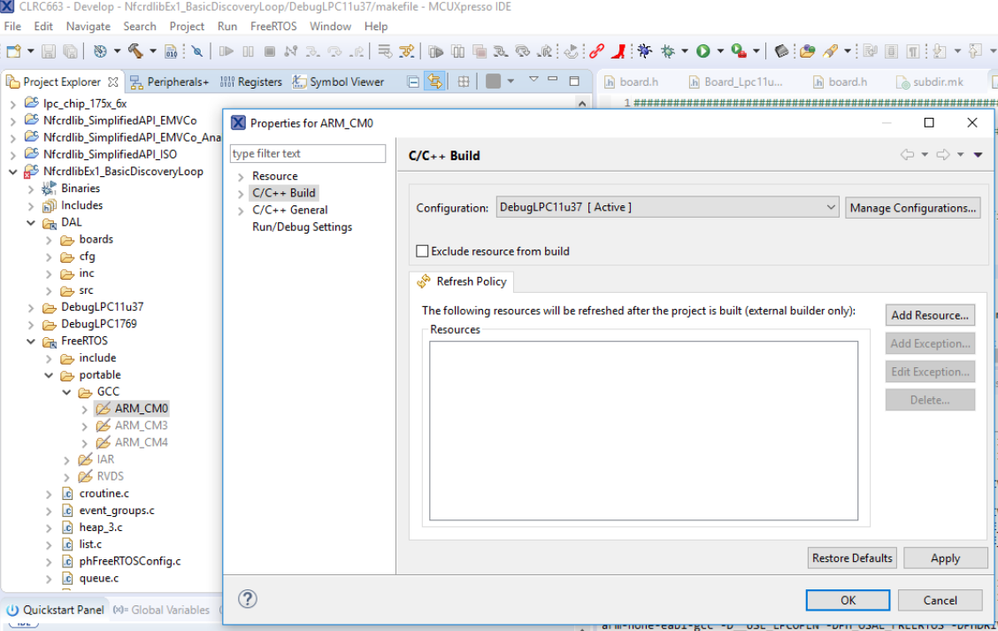Click the hammer Build icon

point(135,51)
